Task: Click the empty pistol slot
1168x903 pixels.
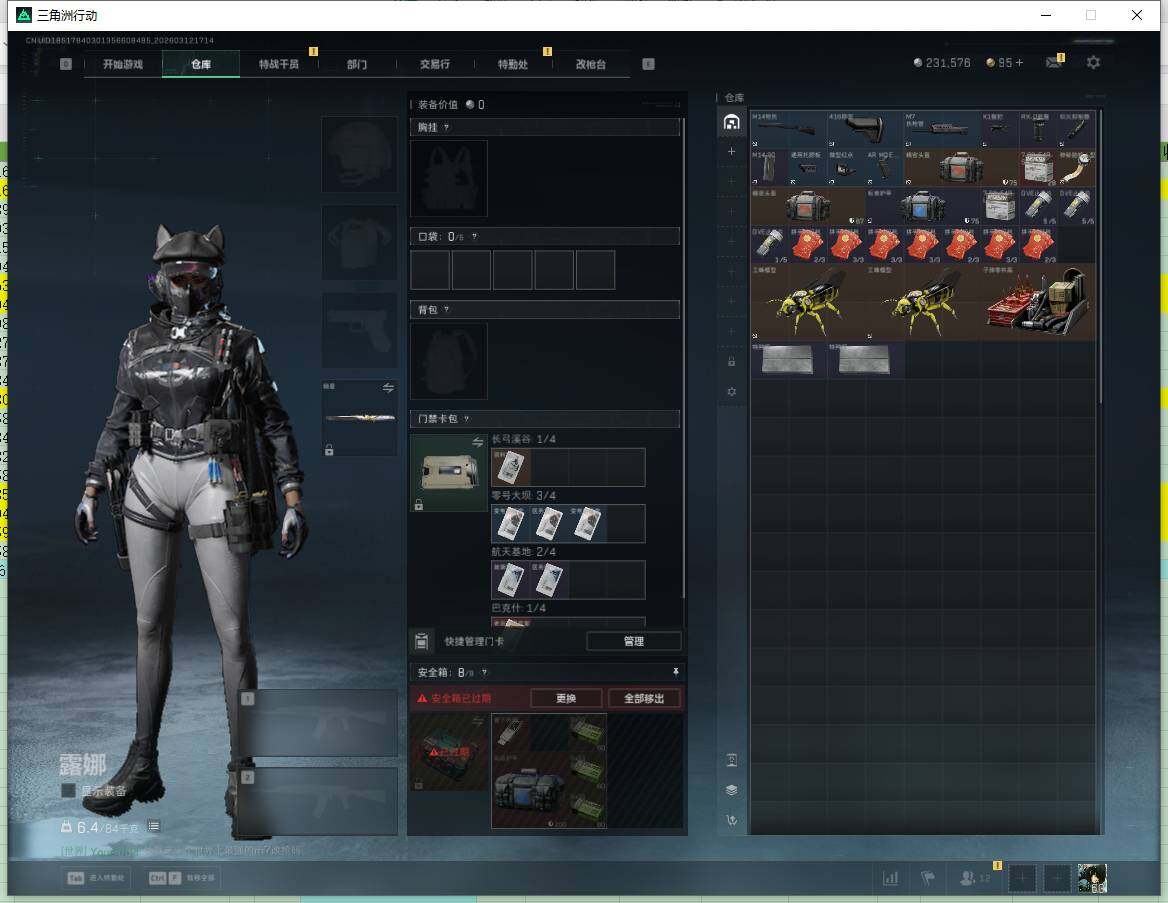Action: pyautogui.click(x=359, y=330)
